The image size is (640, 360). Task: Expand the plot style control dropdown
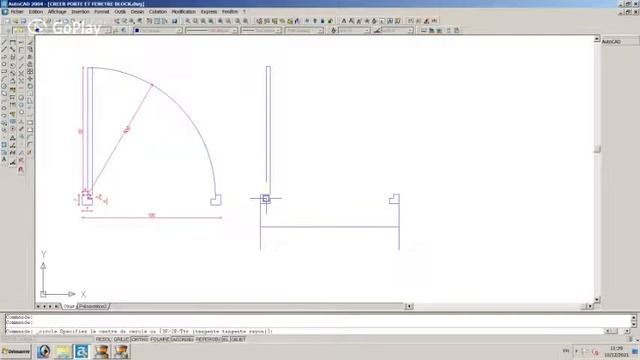click(320, 31)
